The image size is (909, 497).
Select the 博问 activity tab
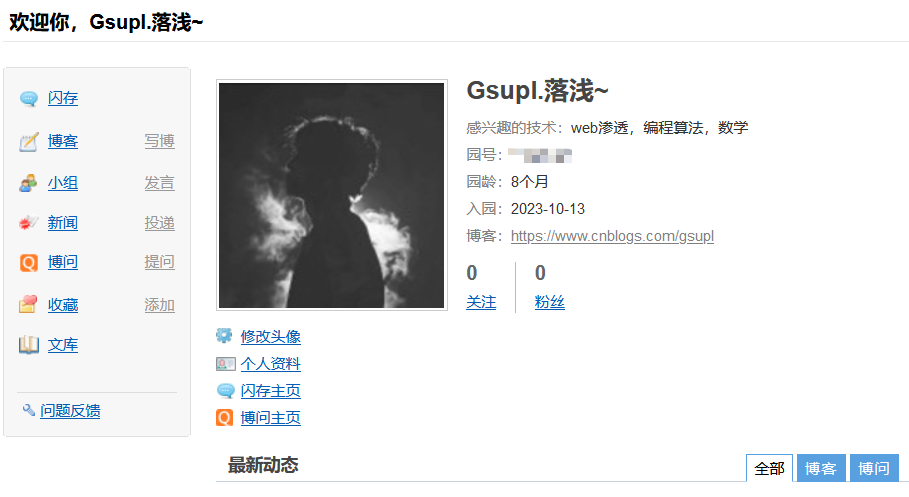874,468
